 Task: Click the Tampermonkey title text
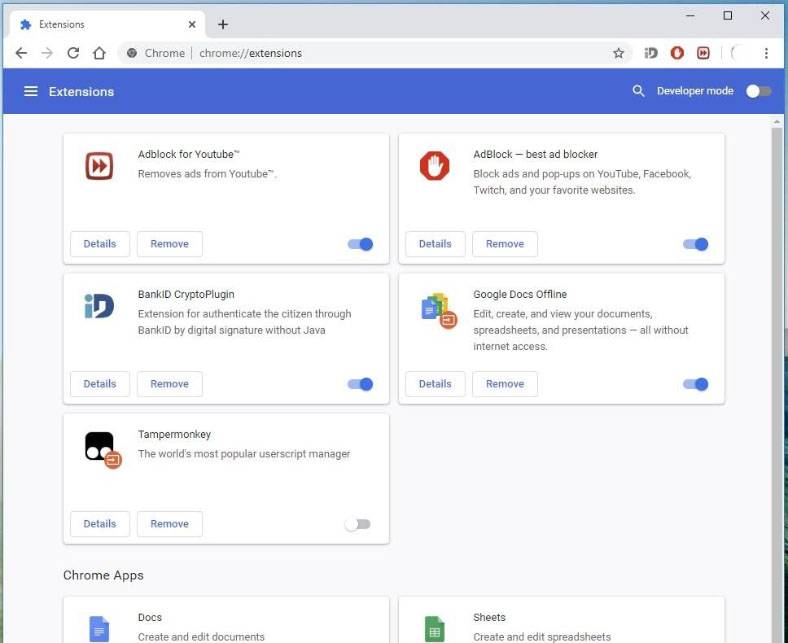(x=174, y=434)
